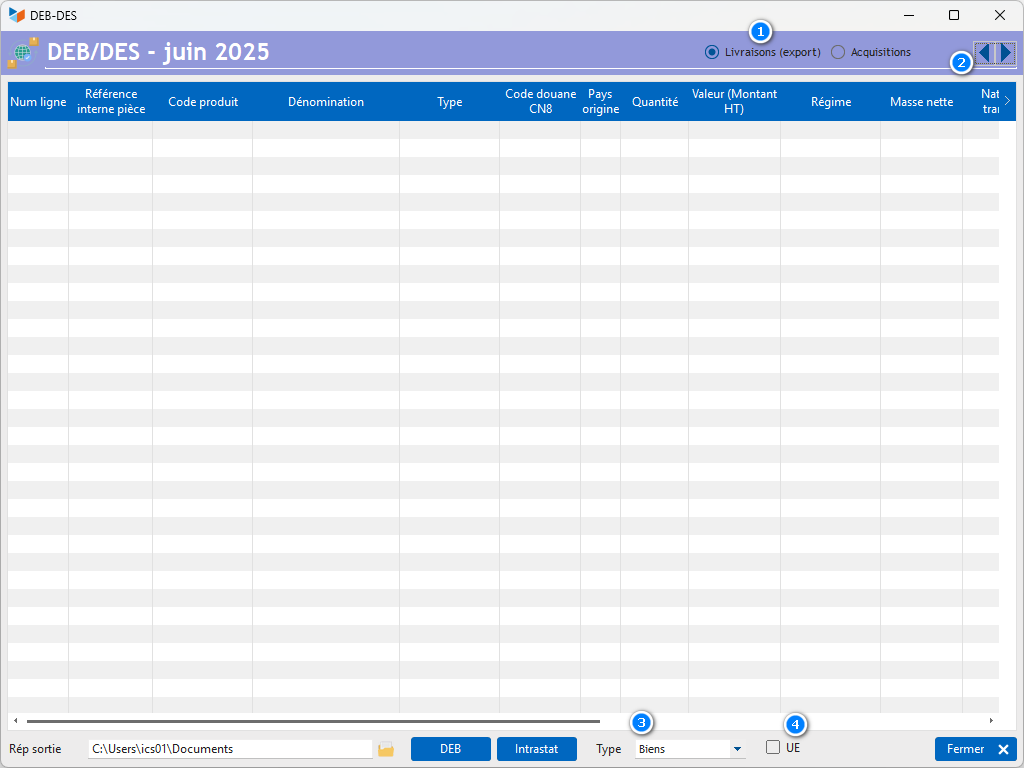The height and width of the screenshot is (768, 1024).
Task: Click the Biens type combo box
Action: (x=682, y=749)
